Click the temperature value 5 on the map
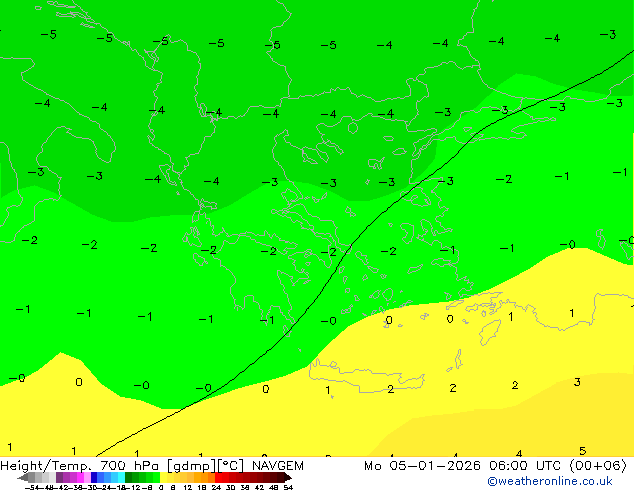 (582, 450)
